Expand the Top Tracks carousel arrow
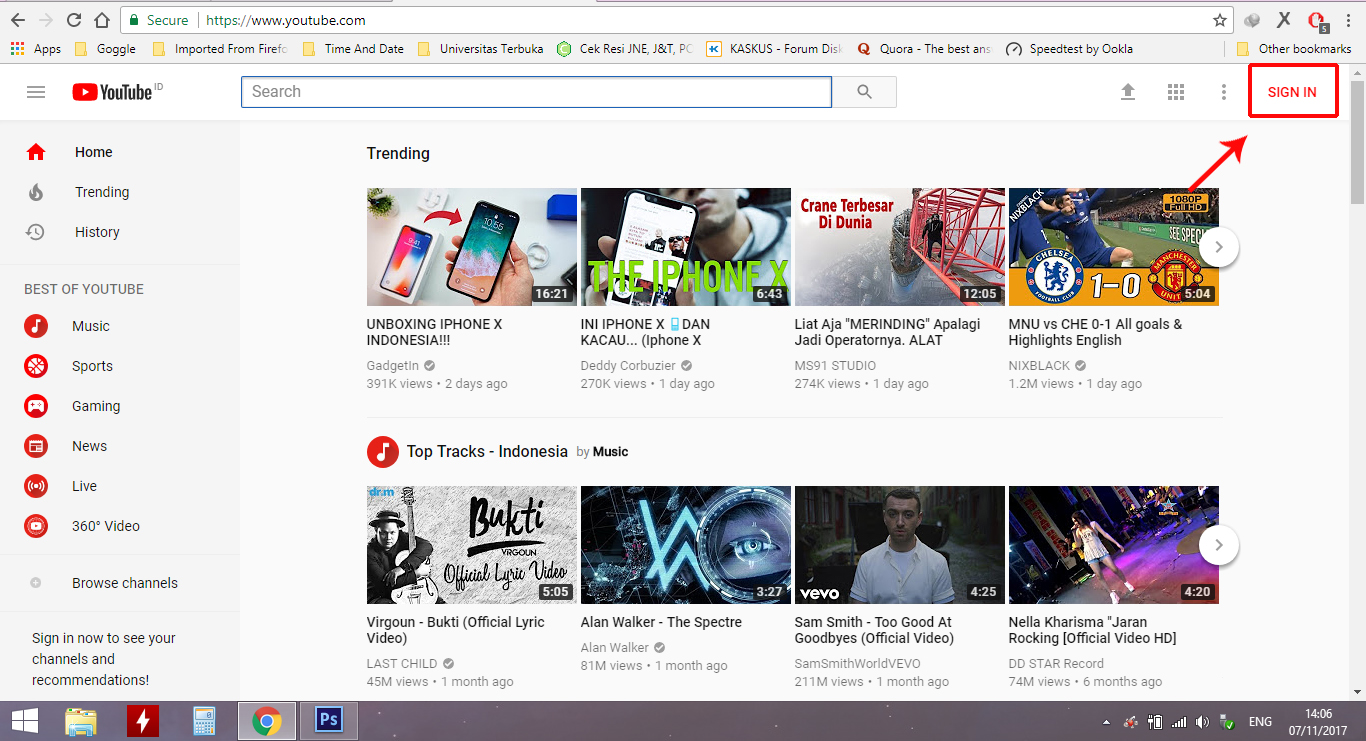 tap(1218, 545)
